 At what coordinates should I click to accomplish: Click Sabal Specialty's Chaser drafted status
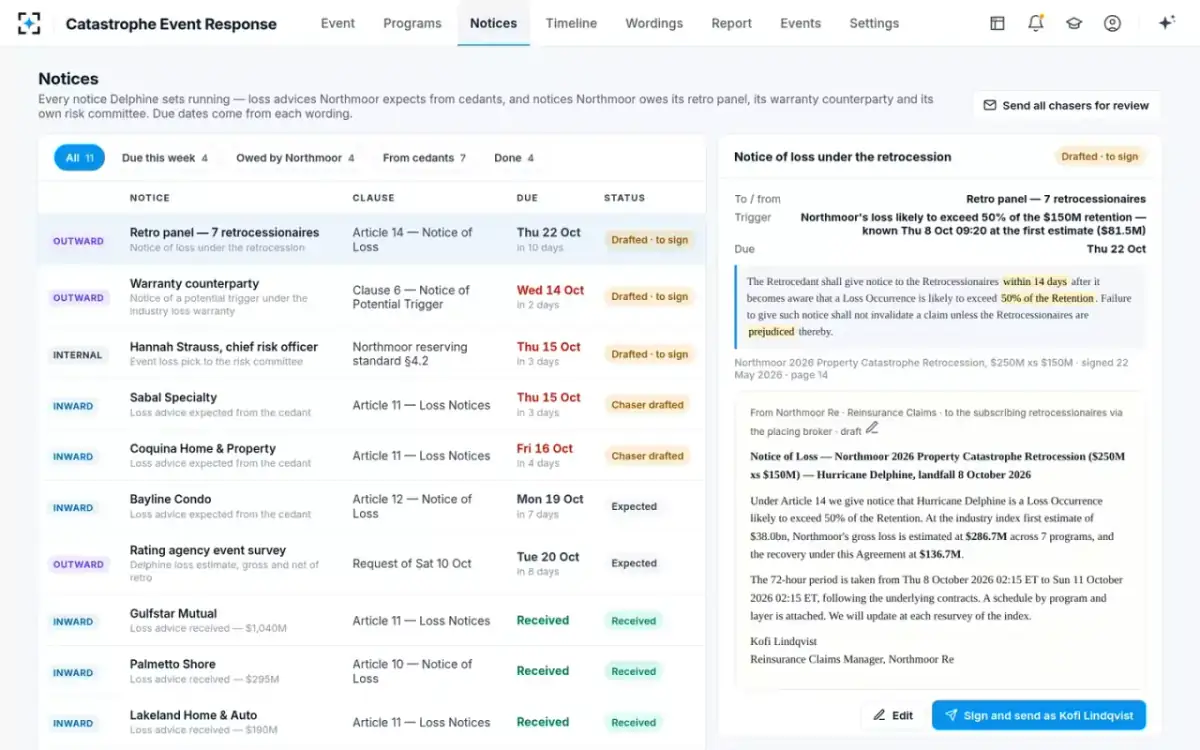coord(647,405)
